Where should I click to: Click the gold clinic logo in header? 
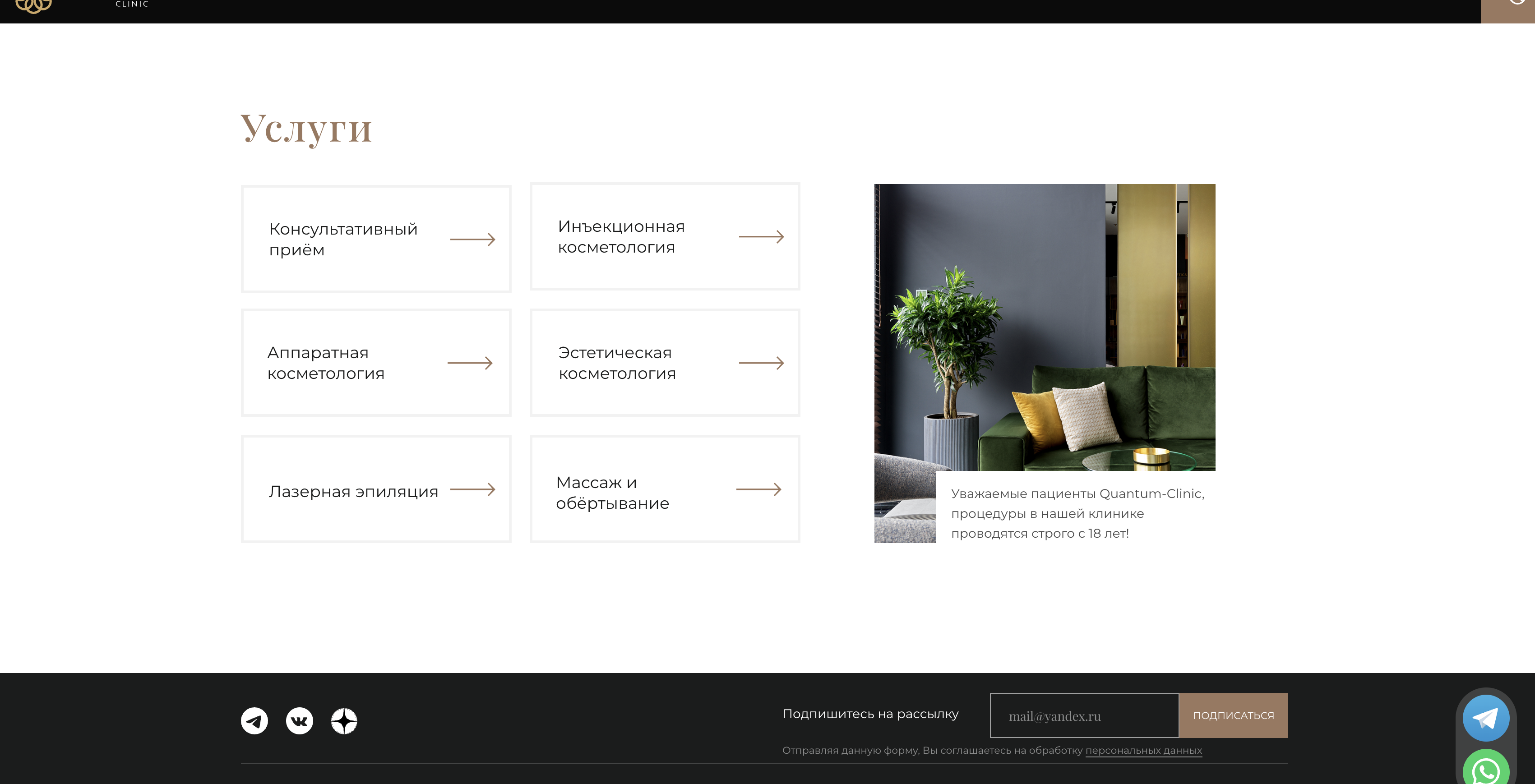(x=33, y=7)
